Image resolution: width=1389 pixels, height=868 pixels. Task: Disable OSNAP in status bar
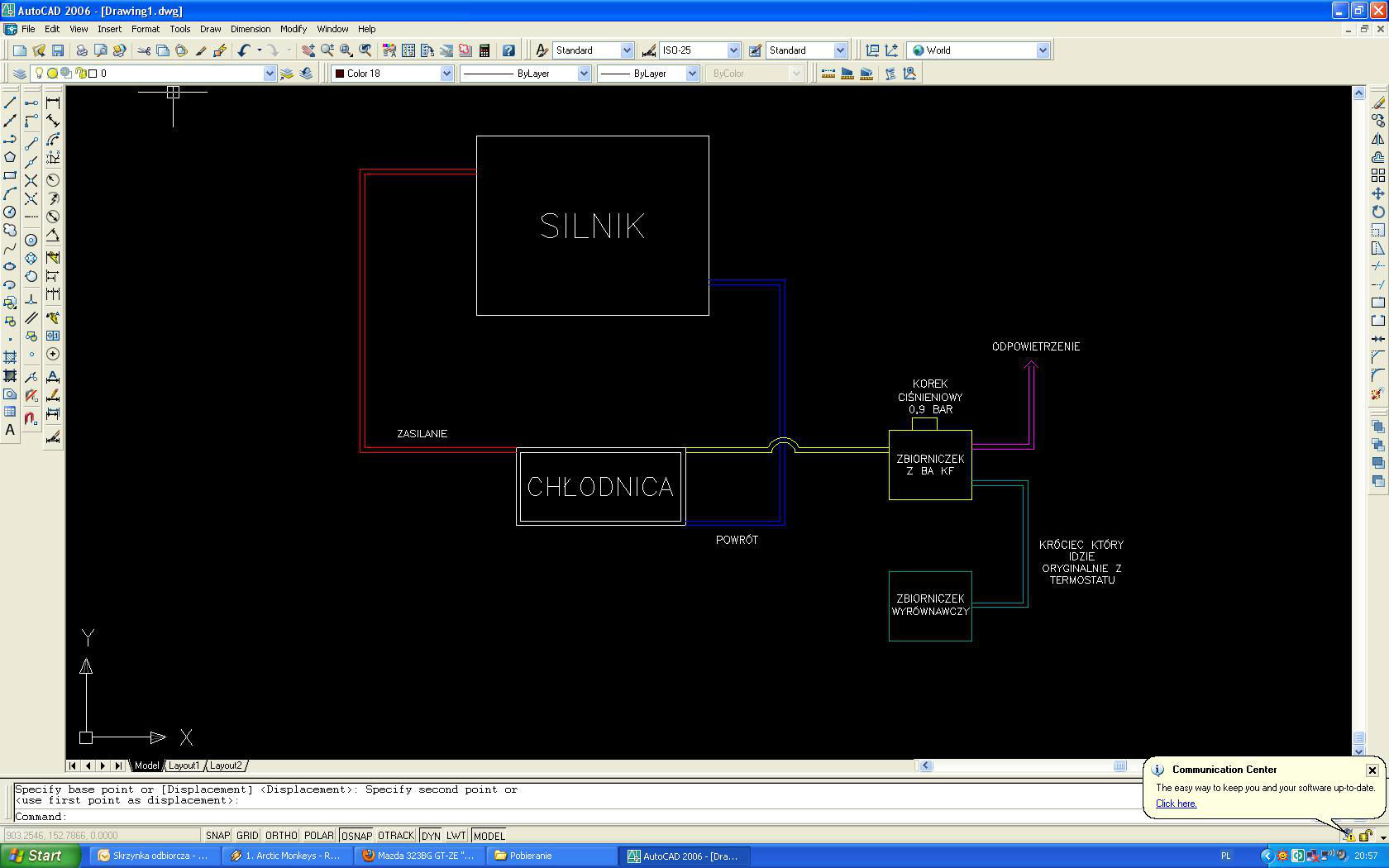click(356, 836)
